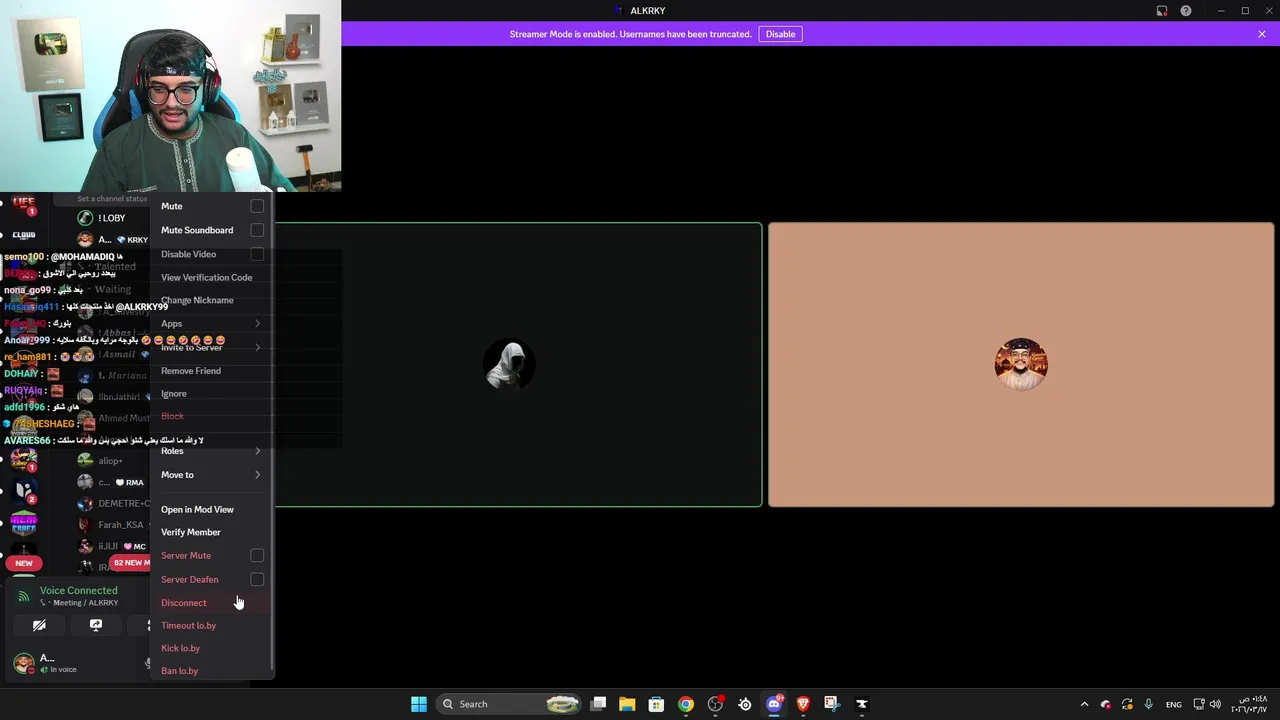
Task: Choose Change Nickname from menu
Action: (x=211, y=300)
